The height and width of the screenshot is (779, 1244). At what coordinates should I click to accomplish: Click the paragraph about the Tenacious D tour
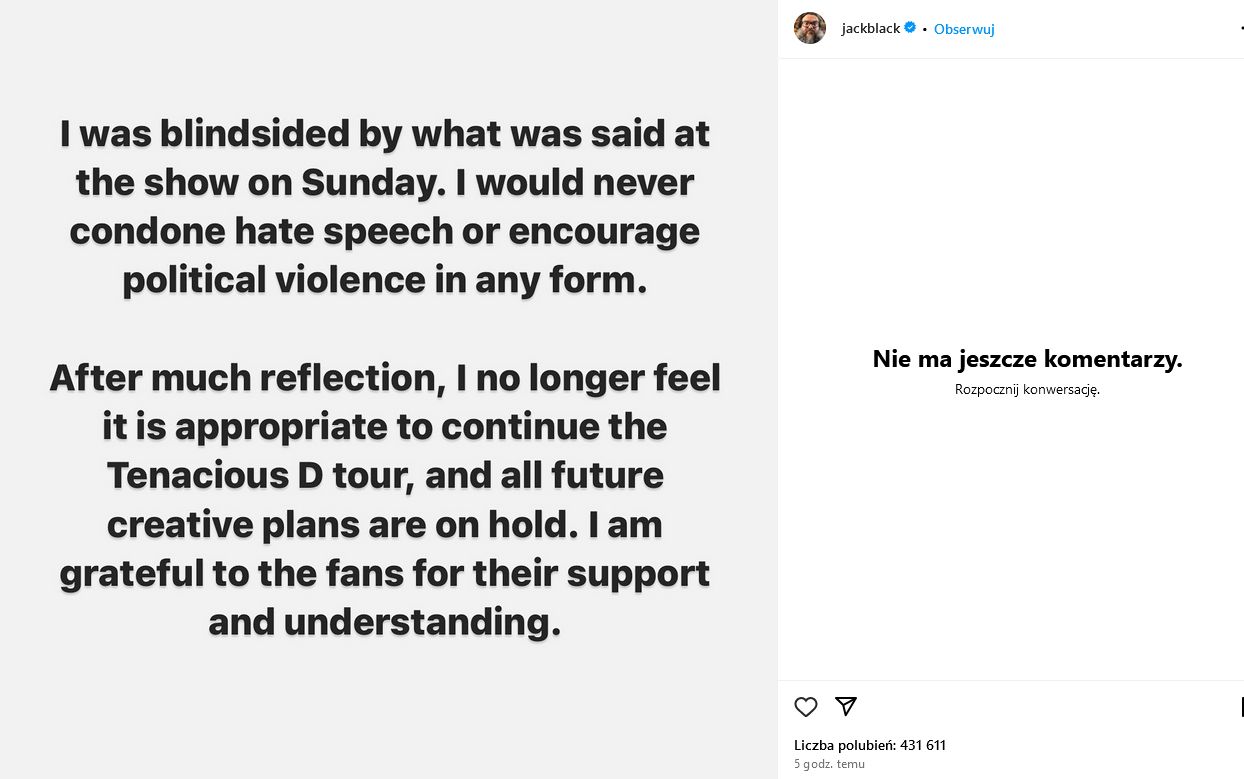click(385, 499)
